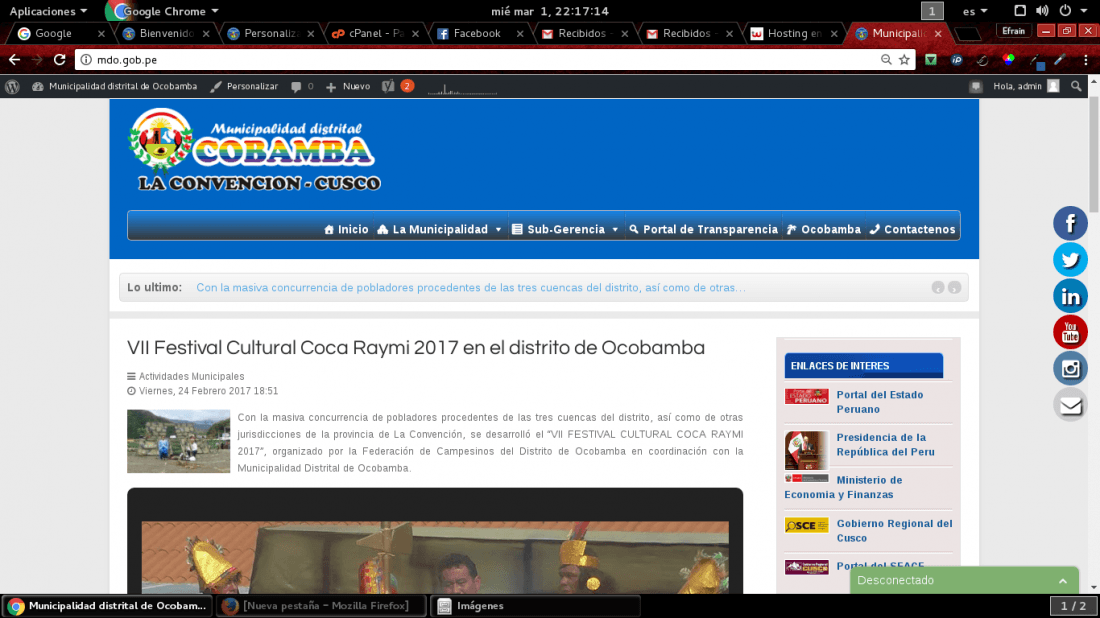Click the WordPress logo in the admin bar

(12, 86)
